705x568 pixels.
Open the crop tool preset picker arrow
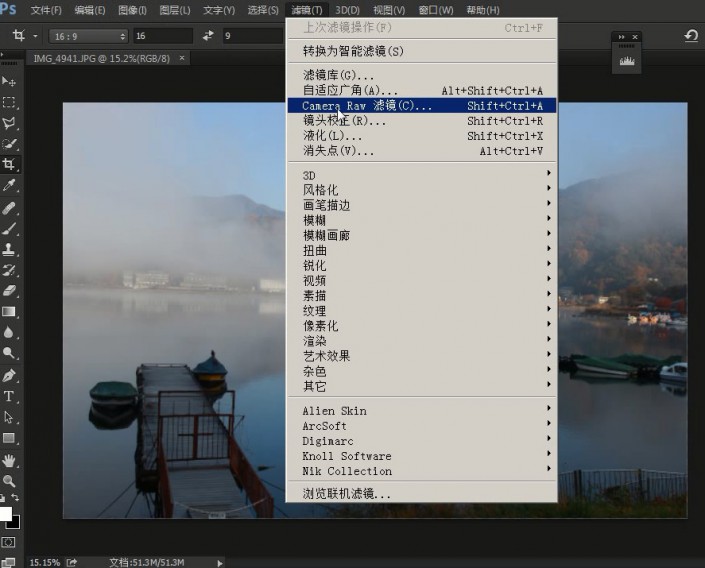point(35,36)
